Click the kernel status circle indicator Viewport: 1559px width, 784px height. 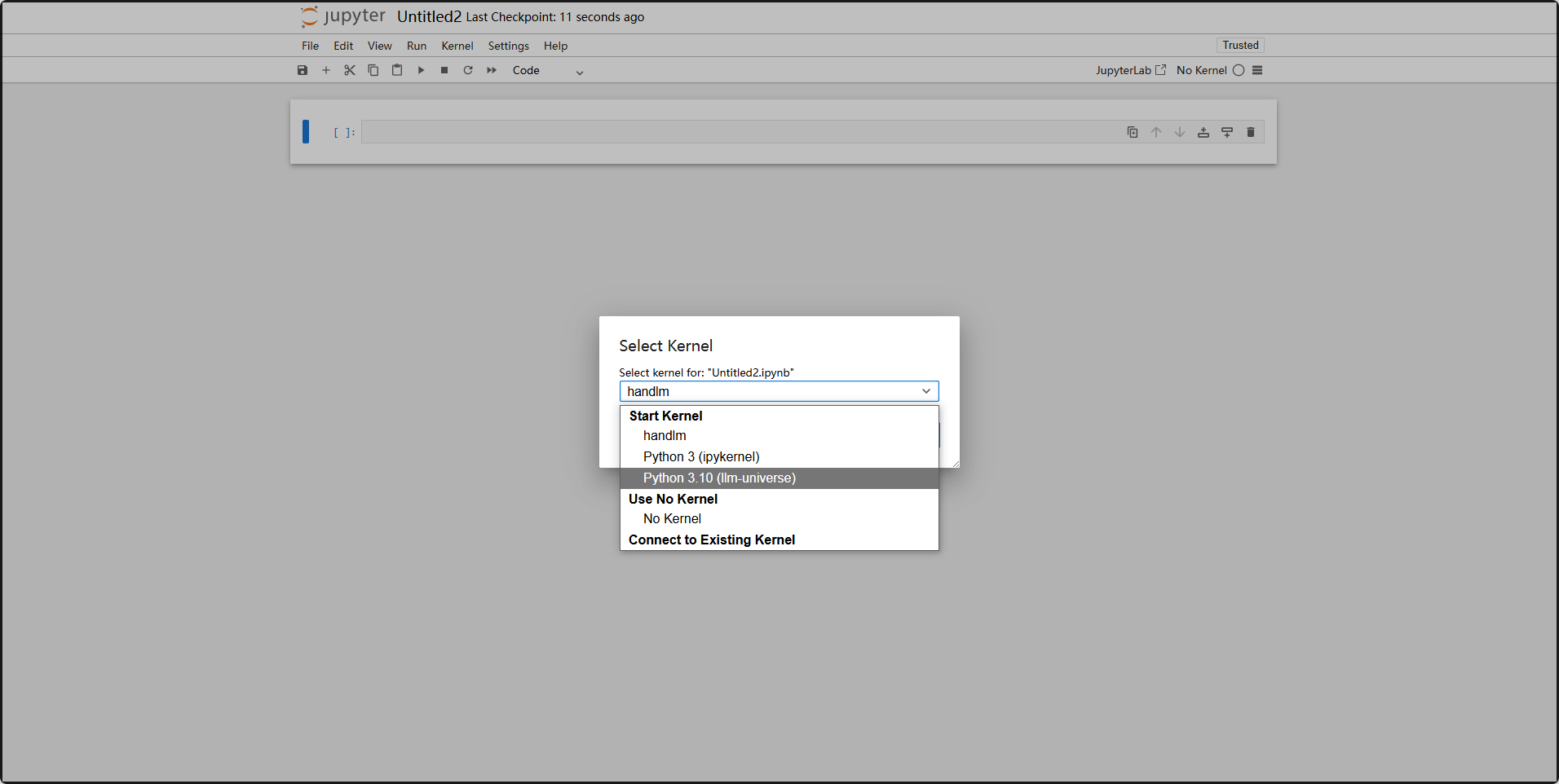coord(1239,70)
